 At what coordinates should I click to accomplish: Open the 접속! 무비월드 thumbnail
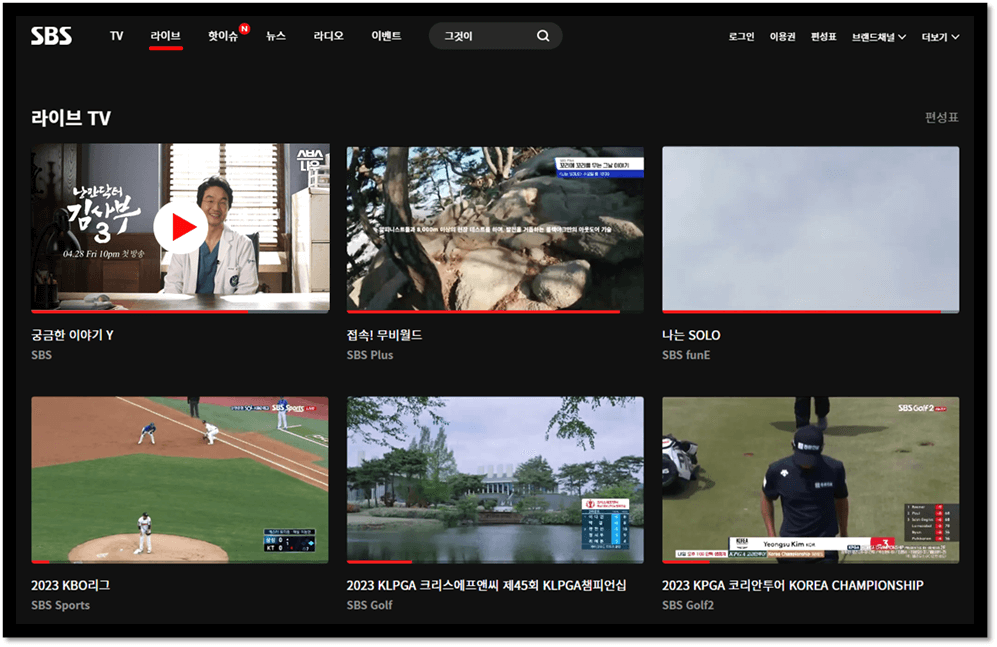495,229
